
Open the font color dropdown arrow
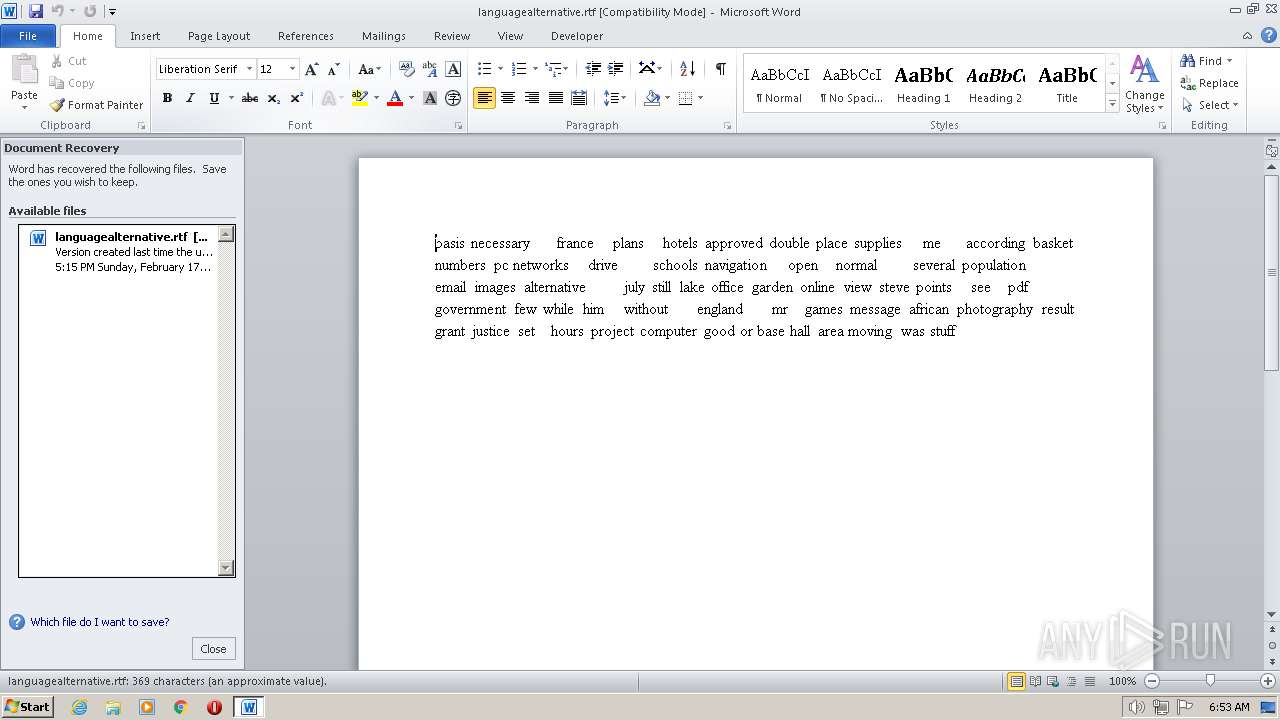pyautogui.click(x=411, y=98)
